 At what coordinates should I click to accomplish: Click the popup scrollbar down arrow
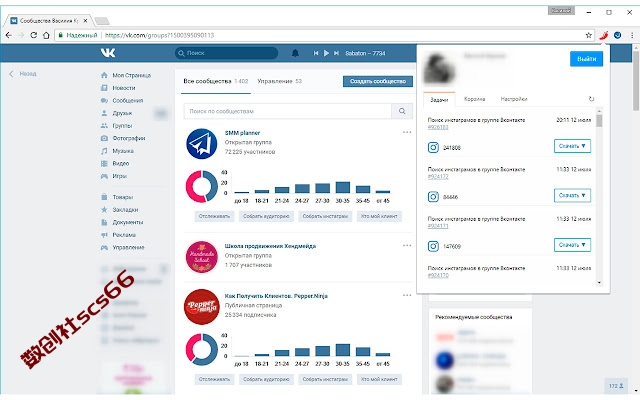click(599, 282)
